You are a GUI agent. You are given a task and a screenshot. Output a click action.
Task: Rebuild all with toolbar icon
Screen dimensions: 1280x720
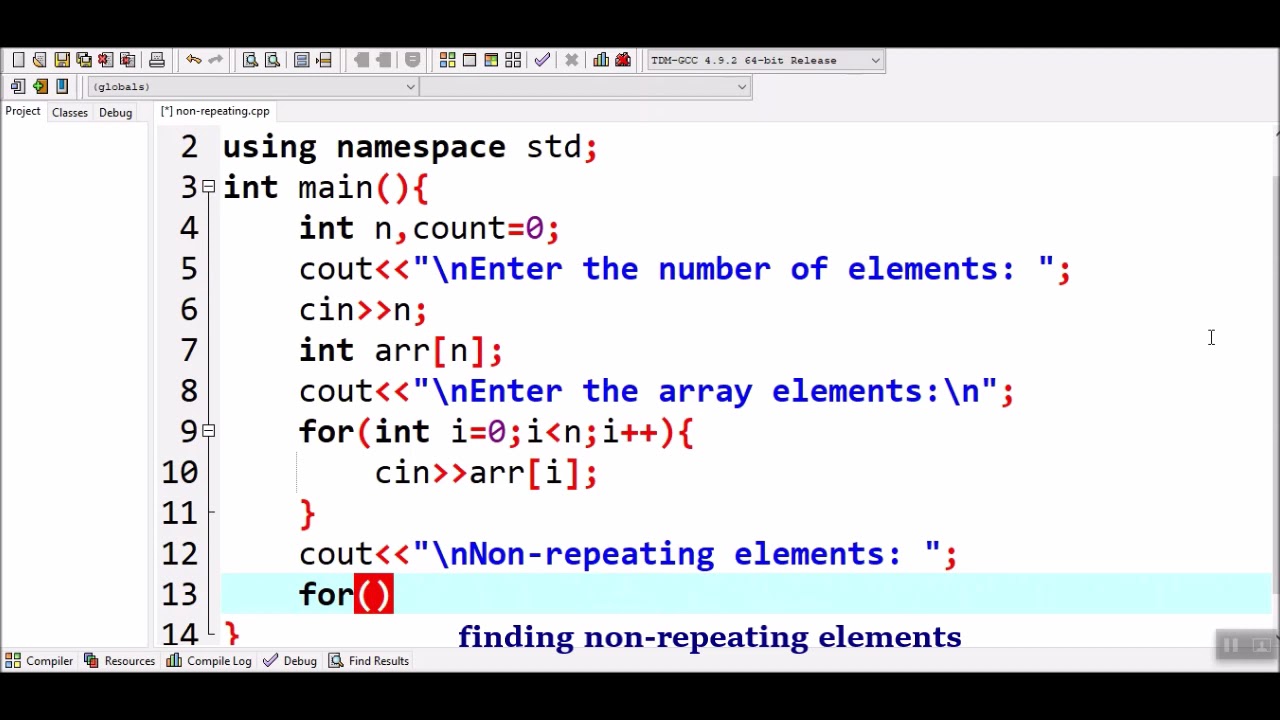(x=513, y=60)
